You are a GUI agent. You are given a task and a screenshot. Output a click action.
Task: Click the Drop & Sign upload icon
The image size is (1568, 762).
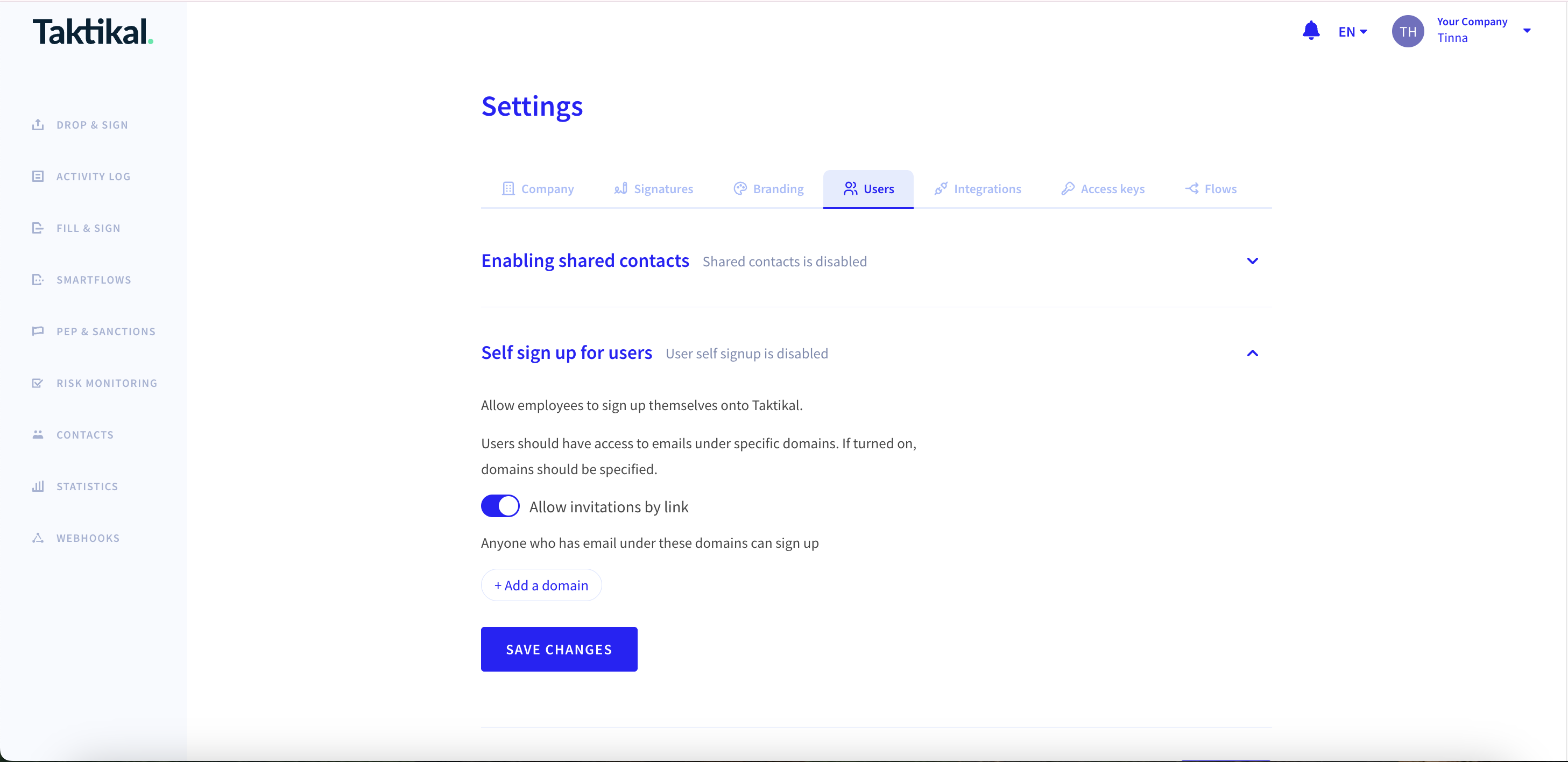point(38,125)
